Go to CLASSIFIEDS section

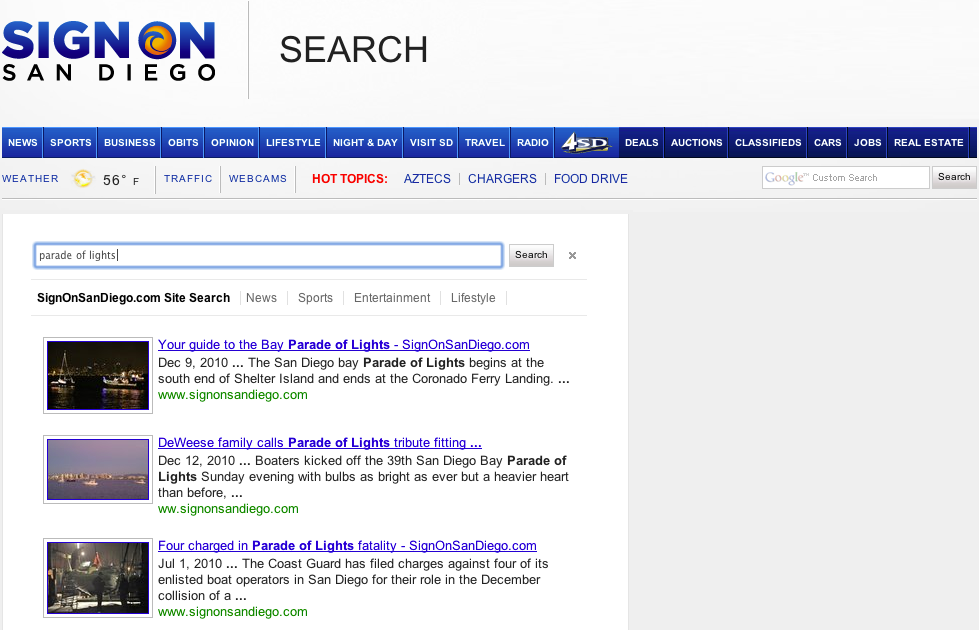pos(768,143)
